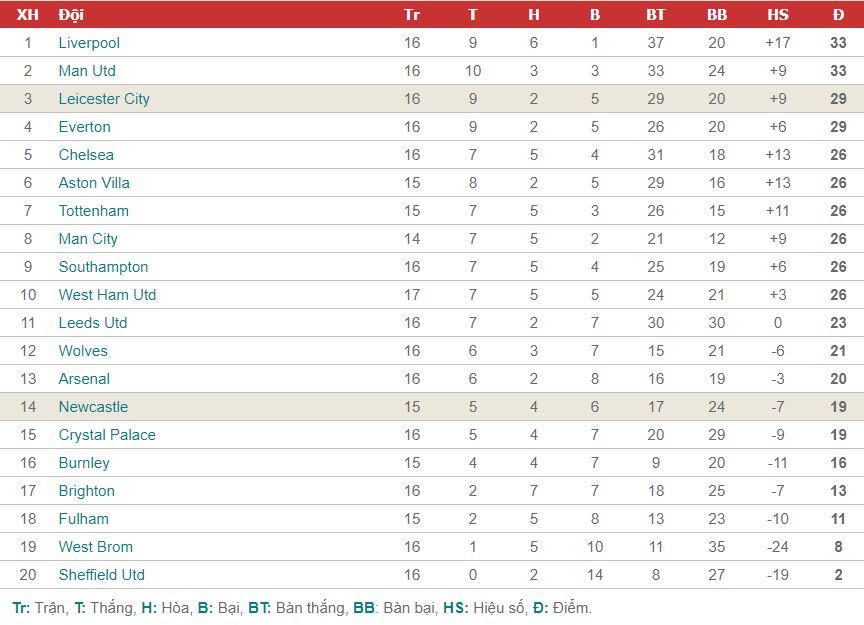This screenshot has height=625, width=864.
Task: Open the Everton team page
Action: click(x=84, y=127)
